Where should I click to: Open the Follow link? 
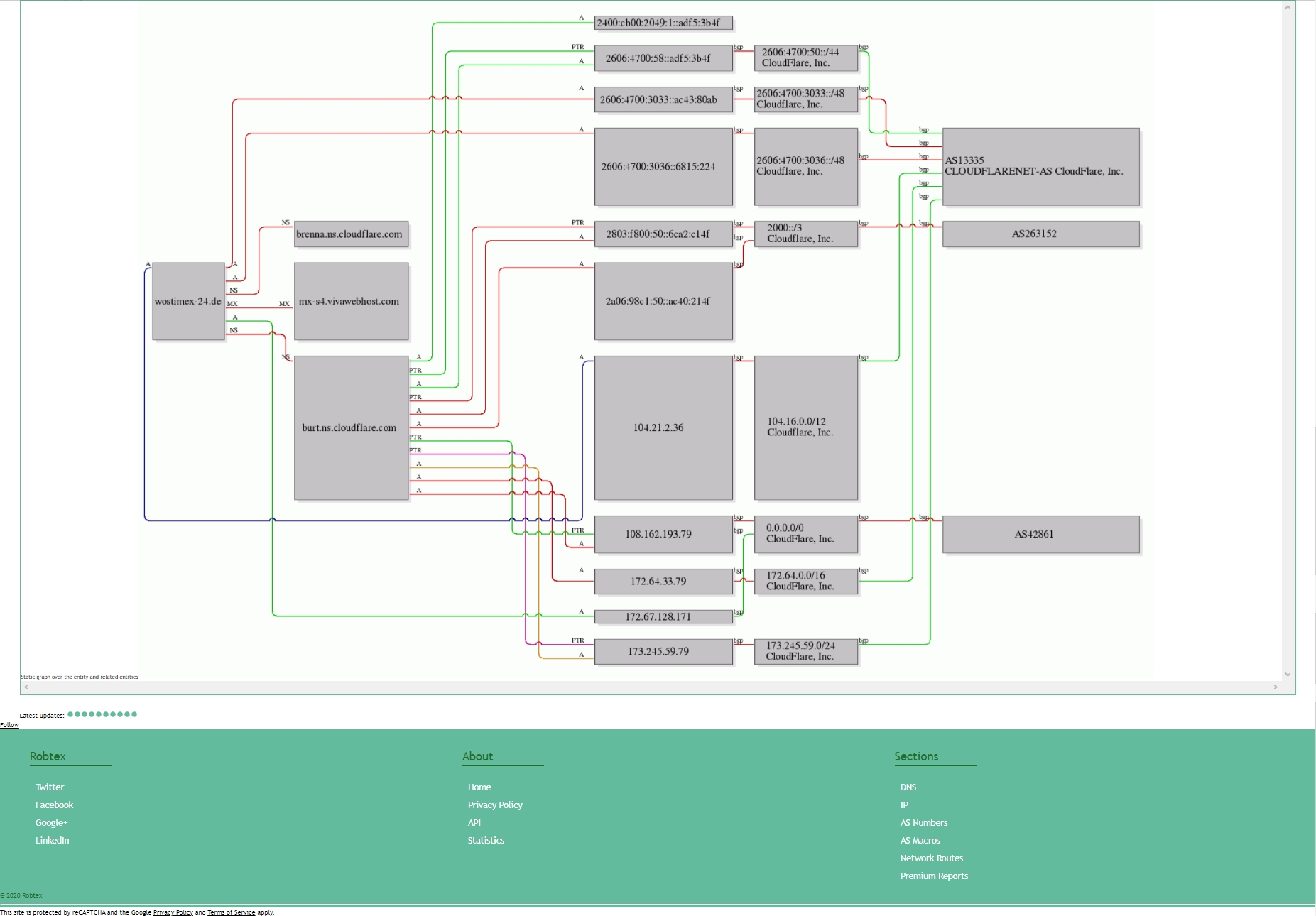click(x=9, y=725)
